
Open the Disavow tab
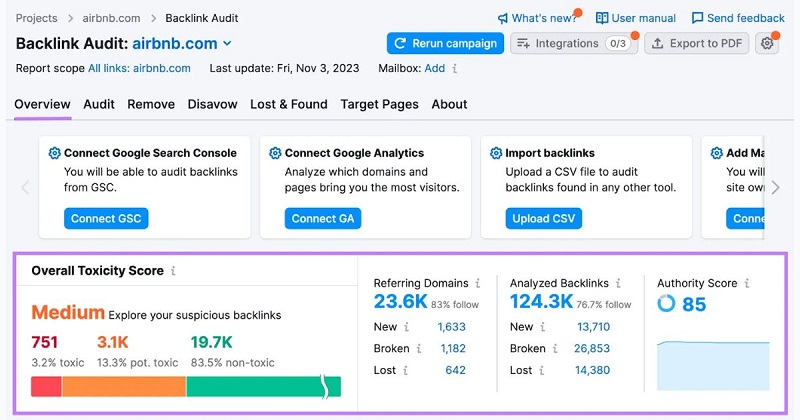[x=212, y=104]
